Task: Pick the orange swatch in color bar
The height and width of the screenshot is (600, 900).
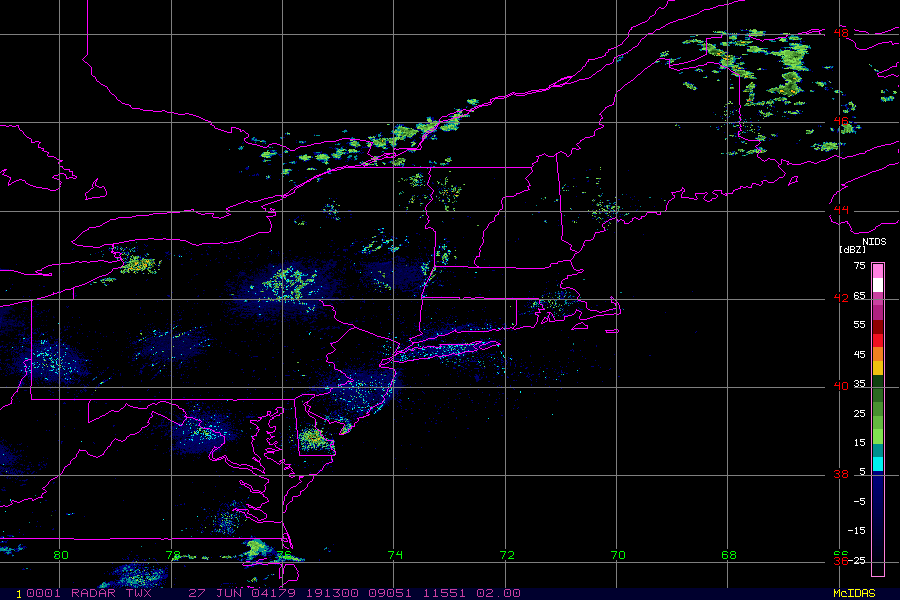Action: (878, 354)
